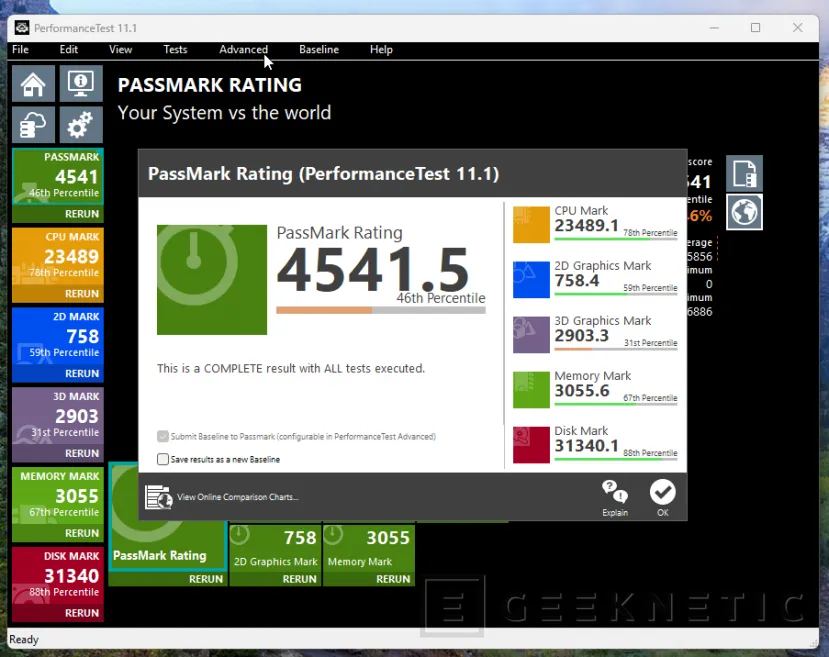Click View Online Comparison Charts link
The height and width of the screenshot is (657, 829).
click(237, 497)
